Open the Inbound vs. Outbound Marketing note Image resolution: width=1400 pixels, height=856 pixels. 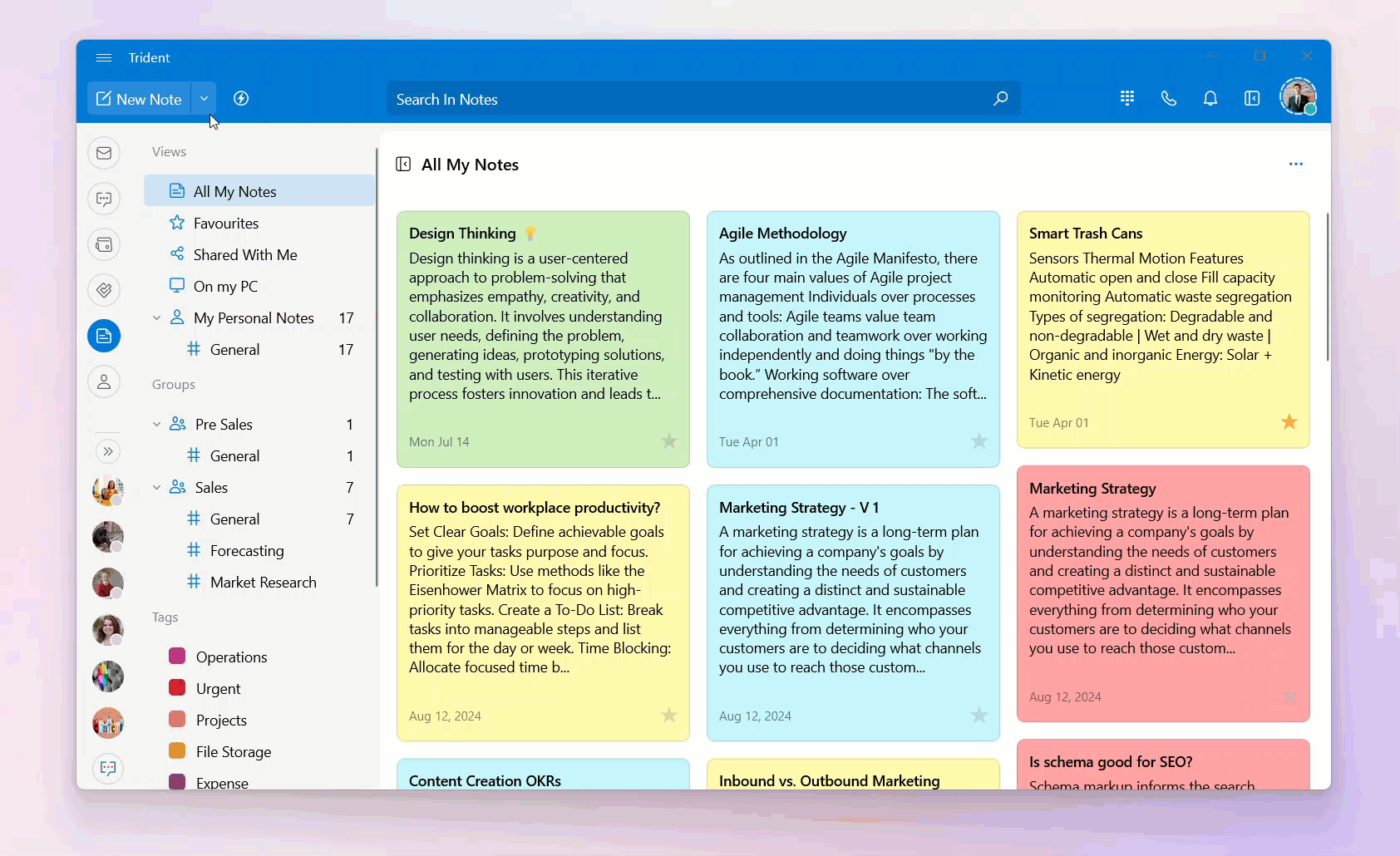click(853, 775)
